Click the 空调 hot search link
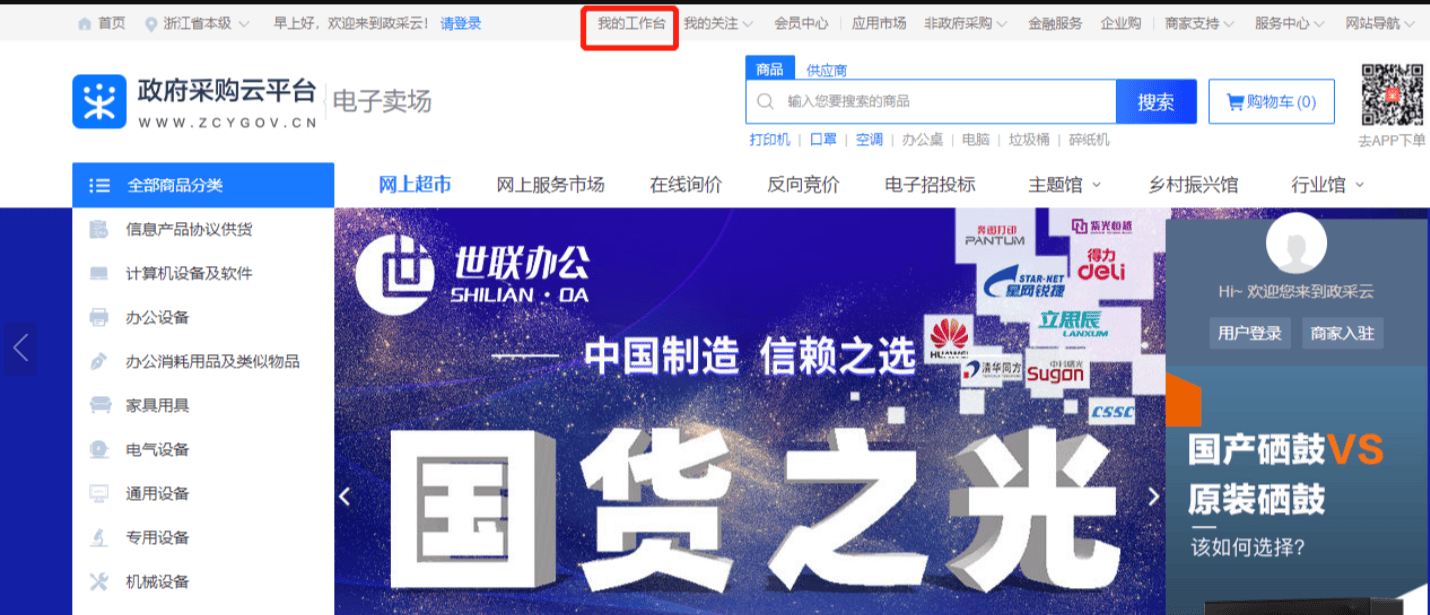Image resolution: width=1430 pixels, height=615 pixels. (x=869, y=139)
